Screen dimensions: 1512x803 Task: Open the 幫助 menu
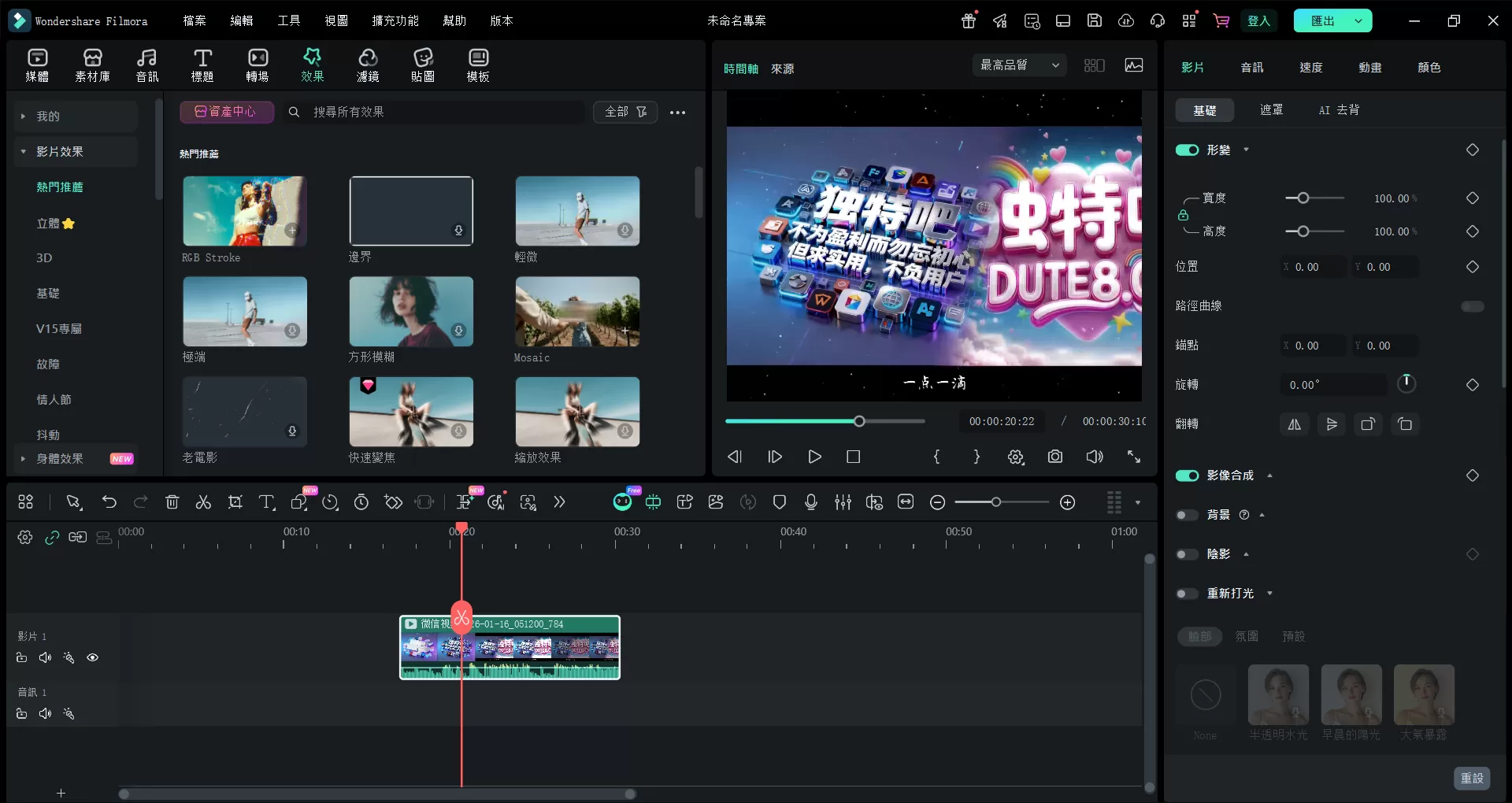pos(454,21)
